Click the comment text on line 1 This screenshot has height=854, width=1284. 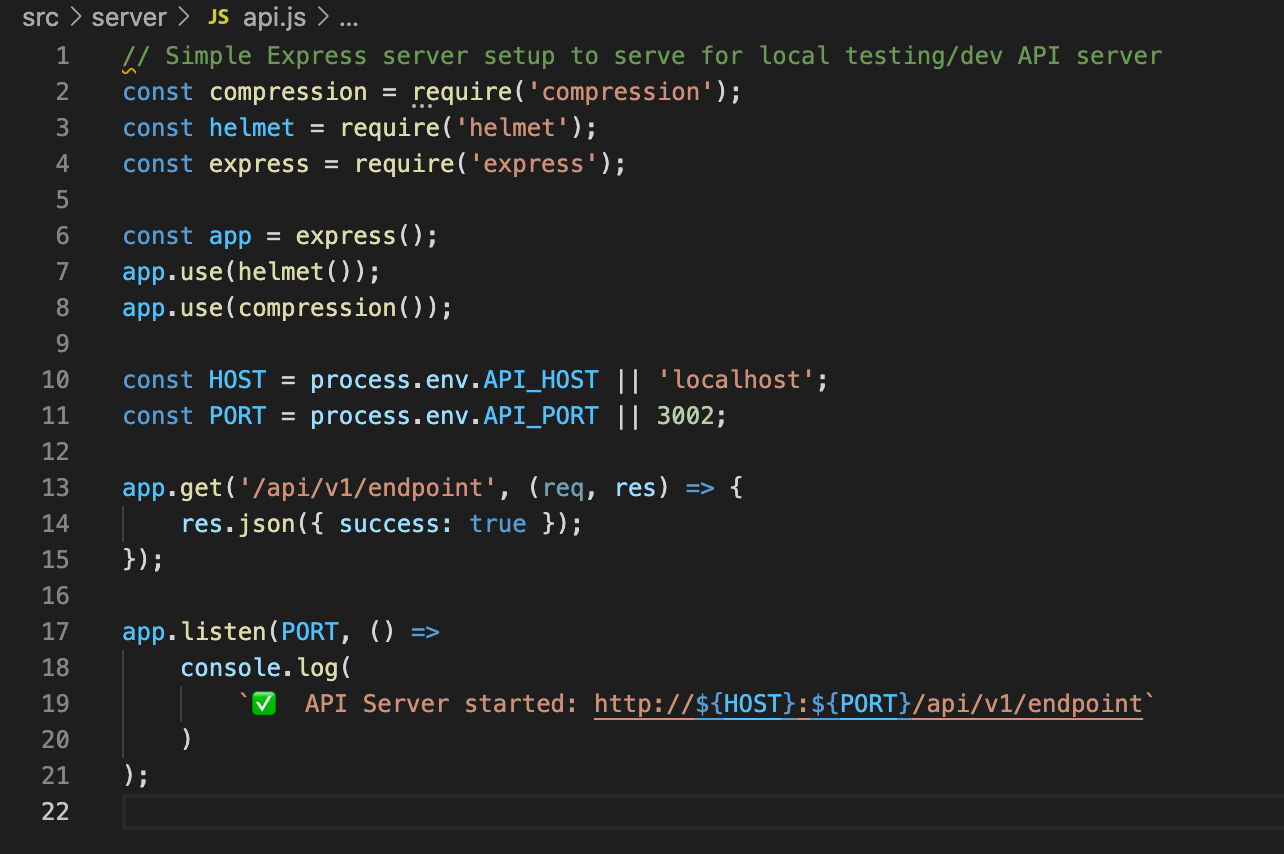coord(641,55)
